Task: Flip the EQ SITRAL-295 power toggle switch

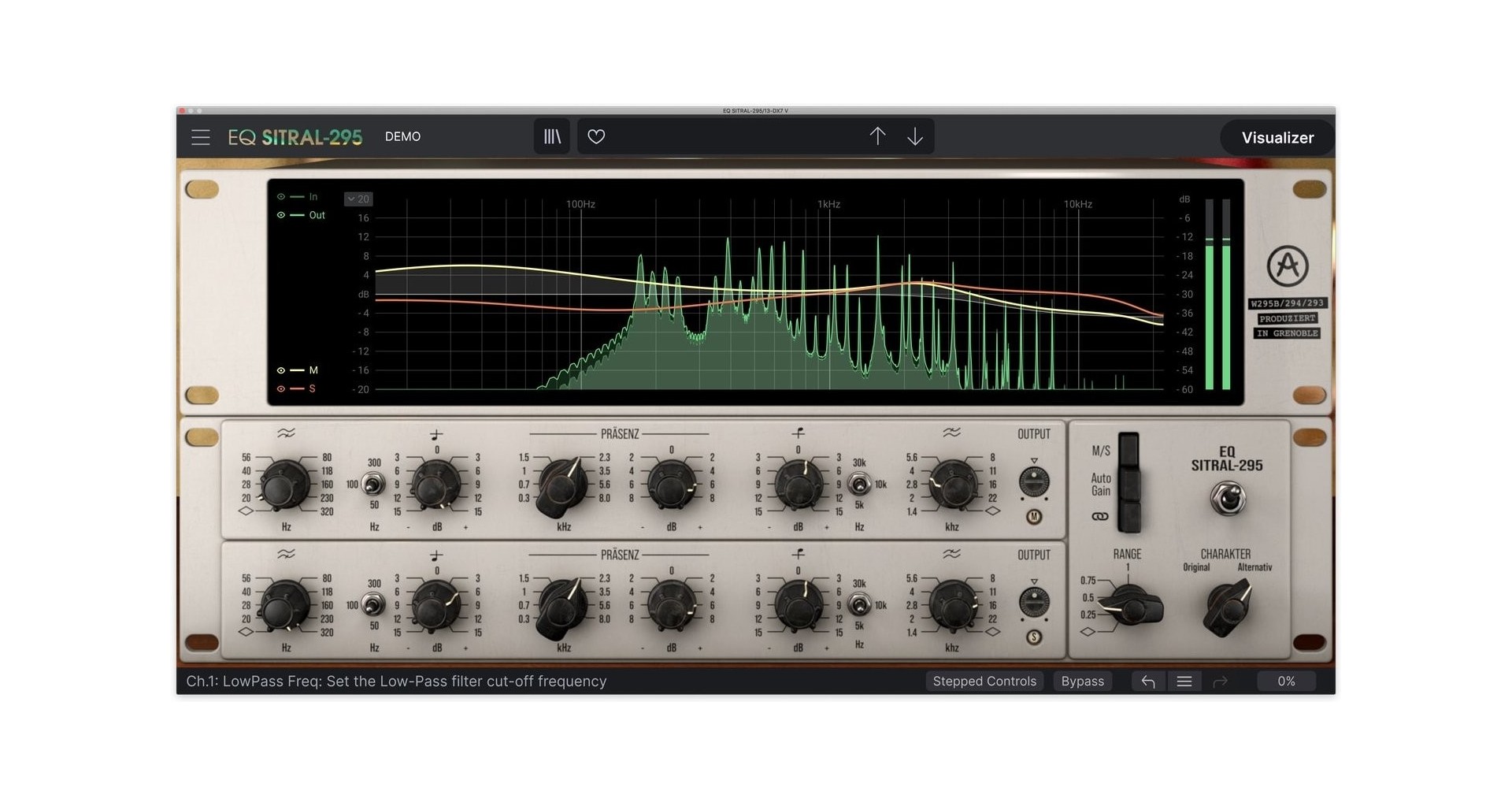Action: coord(1228,499)
